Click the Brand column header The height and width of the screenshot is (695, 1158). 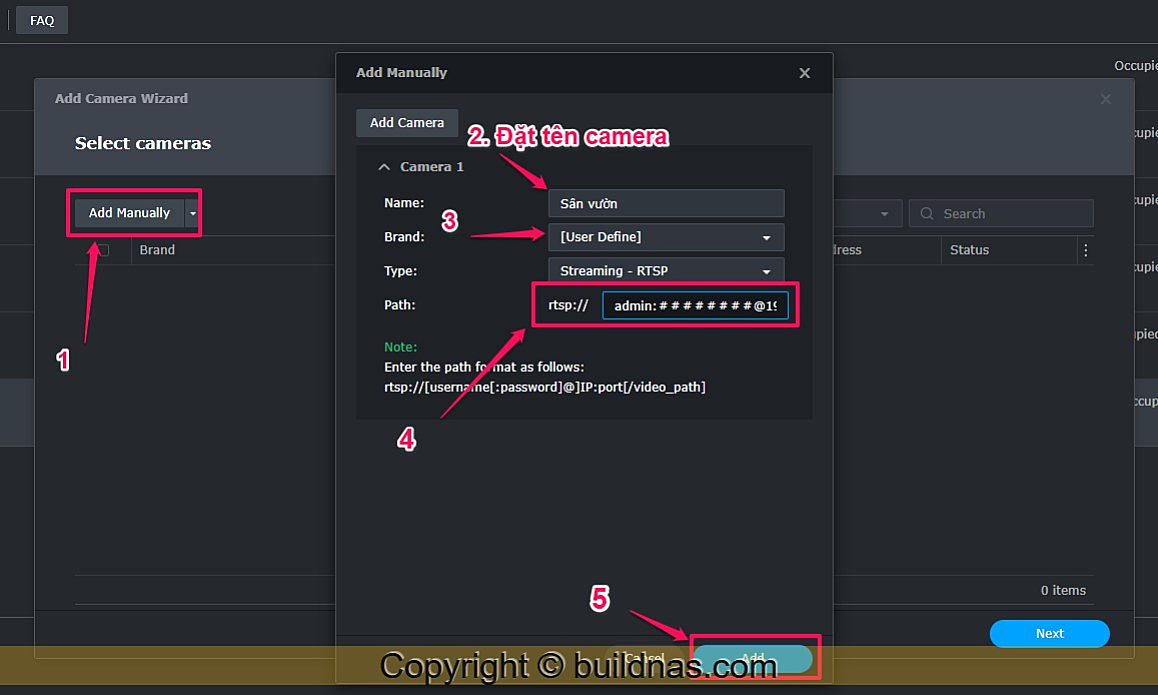pos(157,250)
